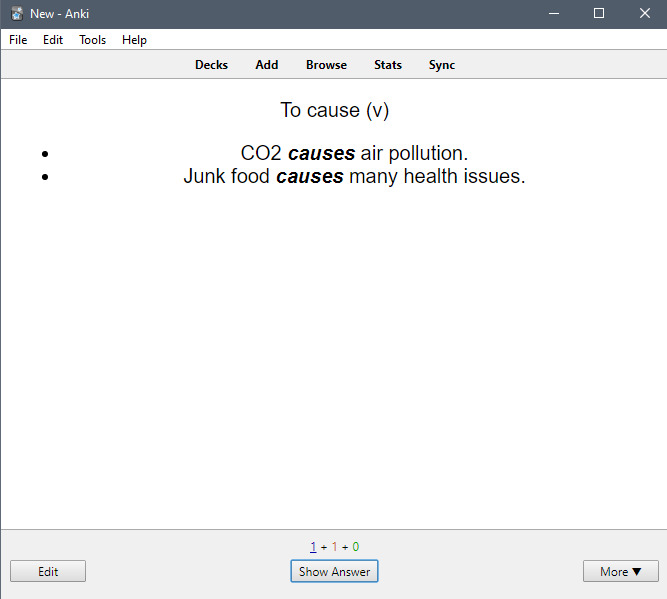The height and width of the screenshot is (599, 667).
Task: Maximize the Anki window
Action: click(x=599, y=14)
